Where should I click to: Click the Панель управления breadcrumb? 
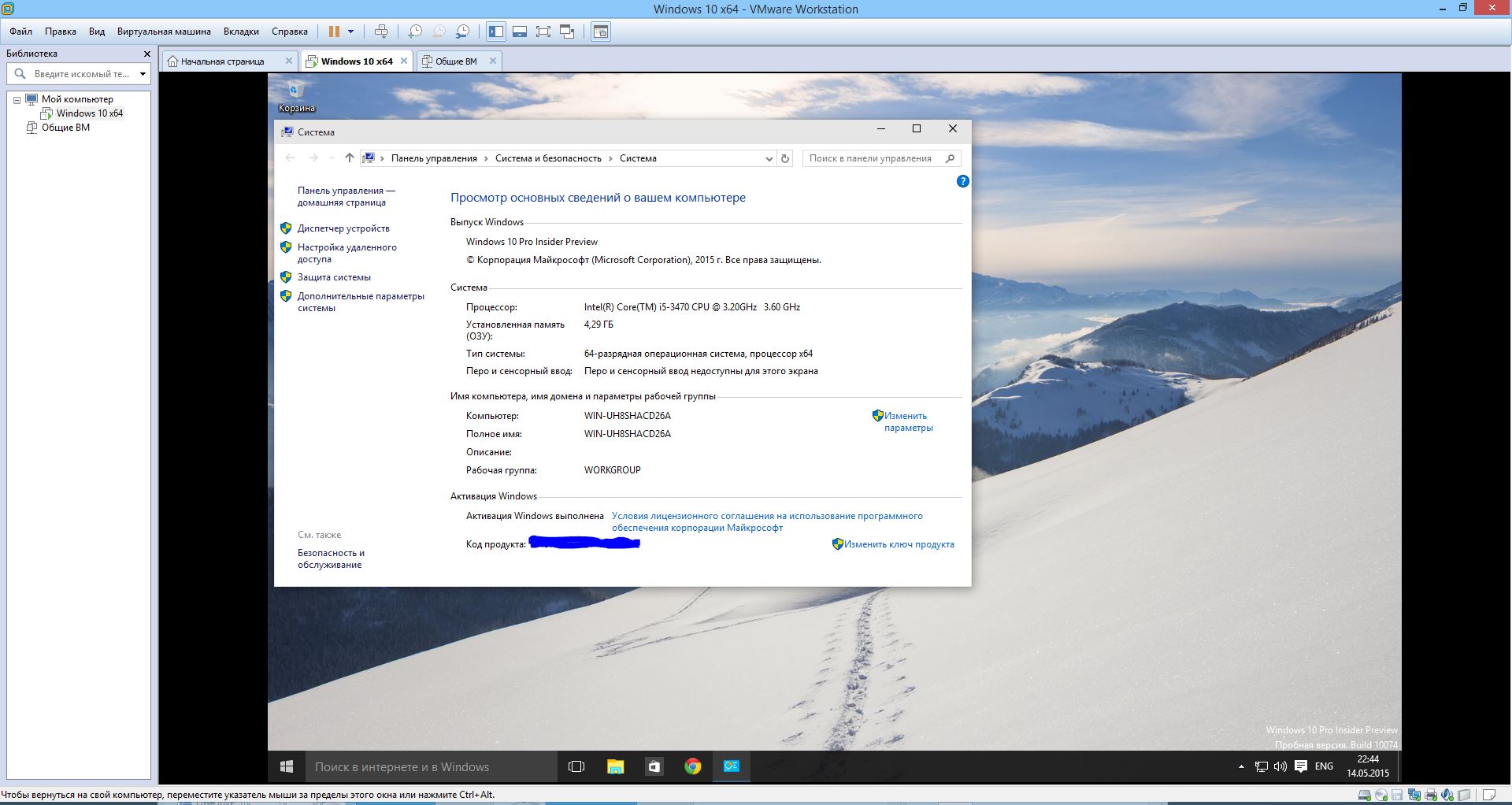pos(434,158)
